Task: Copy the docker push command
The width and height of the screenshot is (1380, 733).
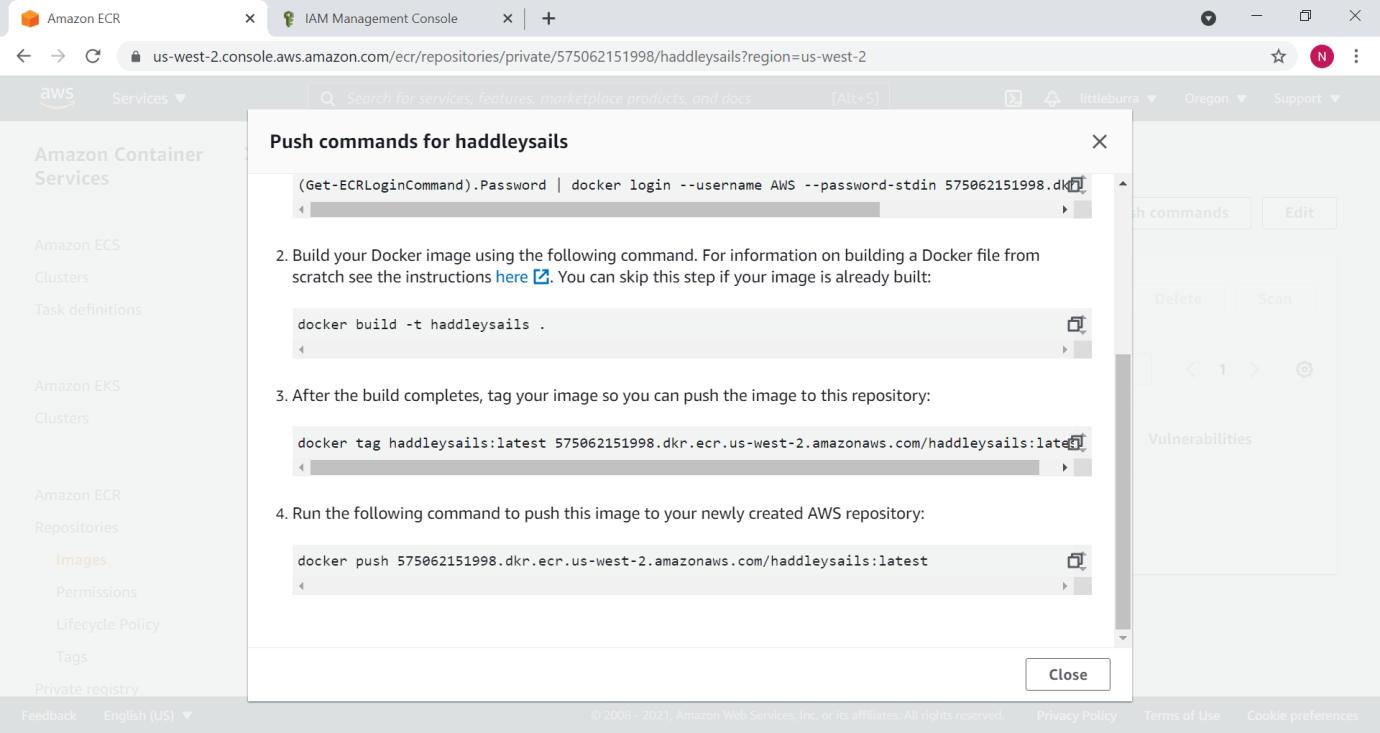Action: tap(1075, 561)
